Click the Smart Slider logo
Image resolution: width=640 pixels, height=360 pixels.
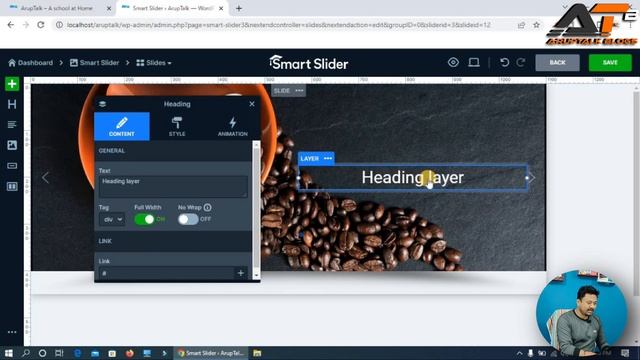(309, 63)
